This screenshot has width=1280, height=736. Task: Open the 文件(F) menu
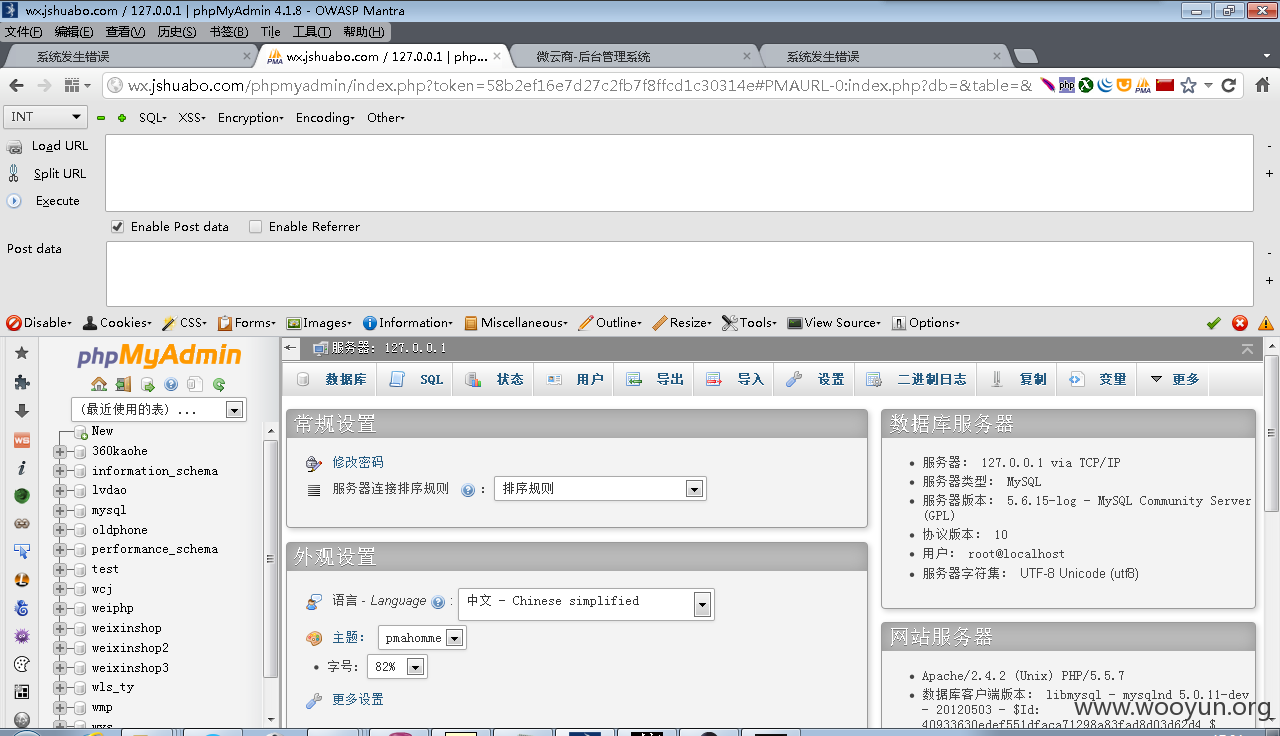(x=24, y=32)
